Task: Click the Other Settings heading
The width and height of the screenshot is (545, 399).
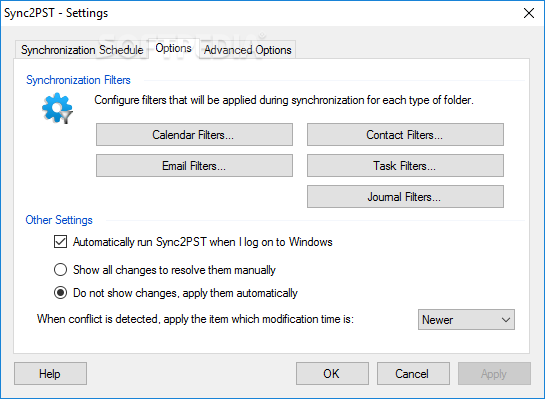Action: click(x=59, y=220)
